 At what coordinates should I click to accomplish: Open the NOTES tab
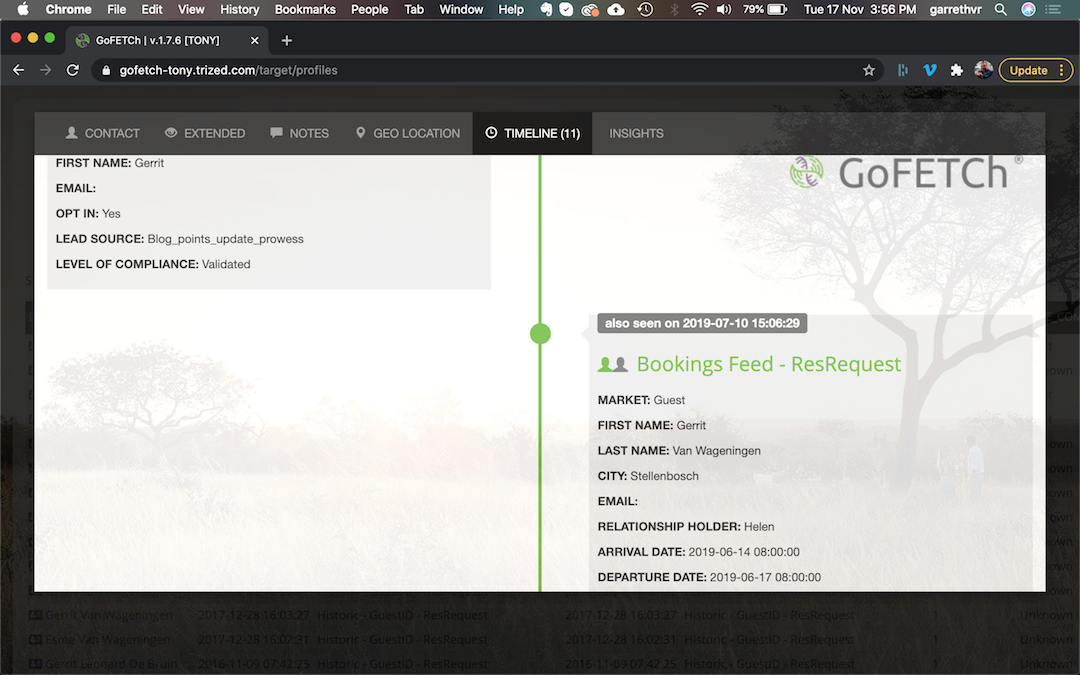(300, 133)
